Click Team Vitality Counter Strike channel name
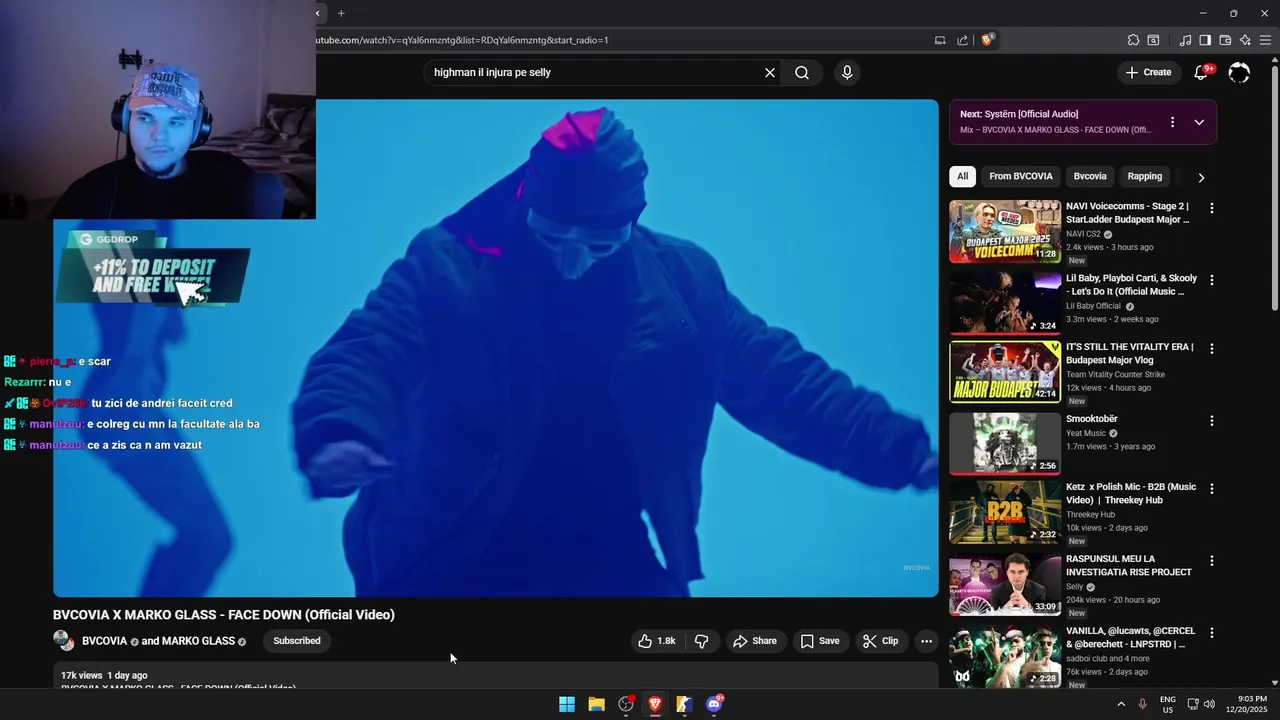Viewport: 1280px width, 720px height. (x=1115, y=375)
